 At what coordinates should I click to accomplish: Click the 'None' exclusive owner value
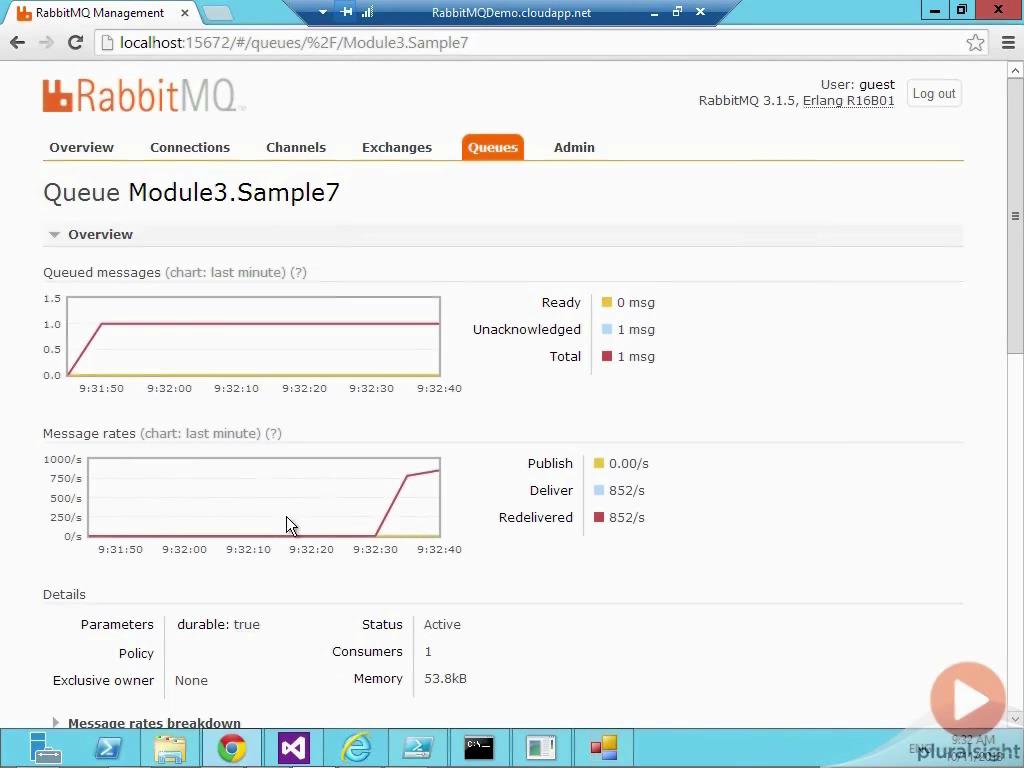[191, 680]
